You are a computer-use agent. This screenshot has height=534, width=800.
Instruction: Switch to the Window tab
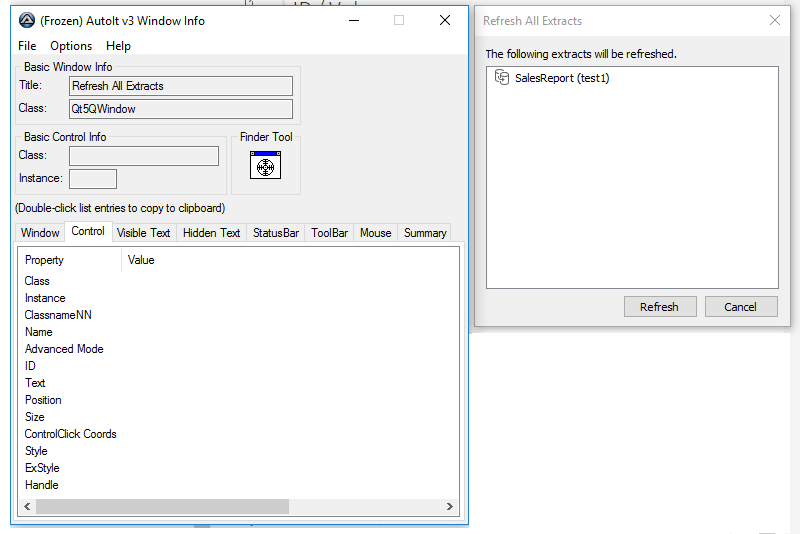[40, 233]
